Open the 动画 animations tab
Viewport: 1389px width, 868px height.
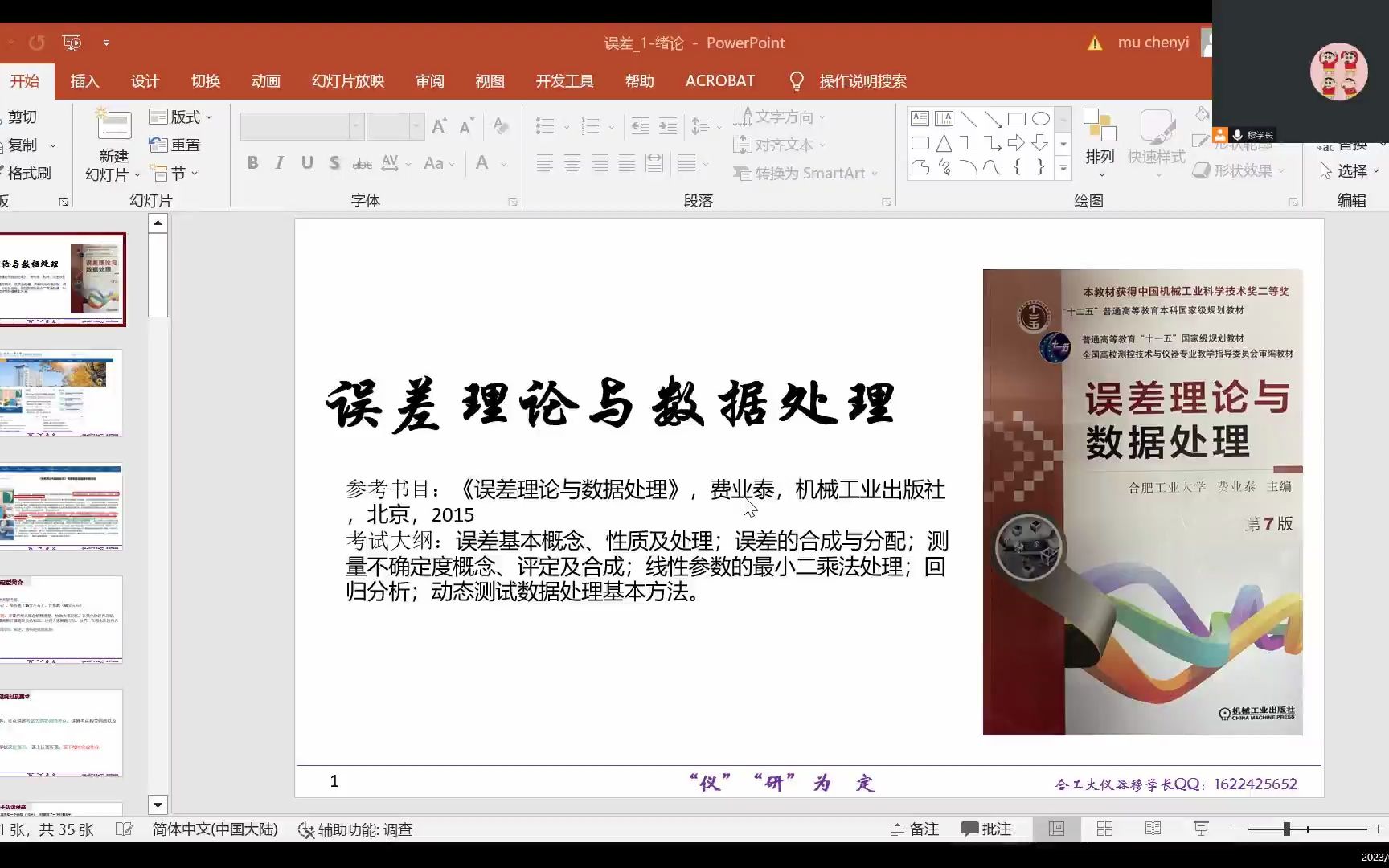pyautogui.click(x=265, y=81)
